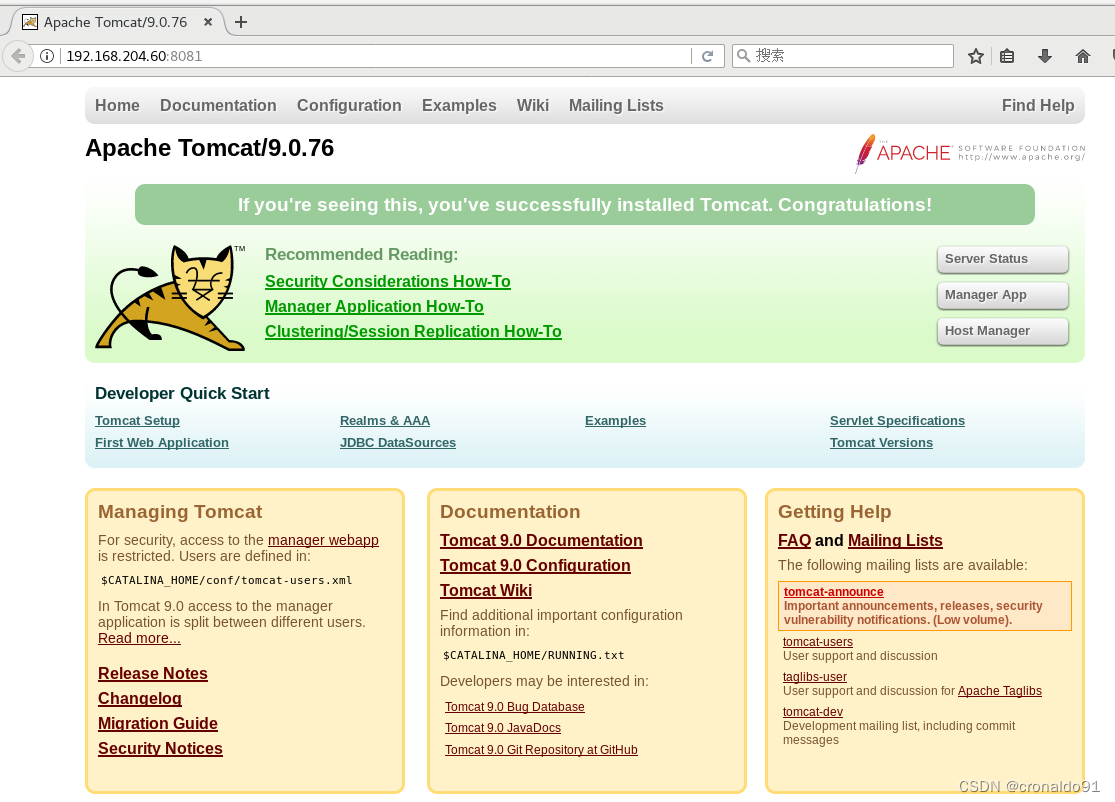Open the Tomcat 9.0 Documentation link

click(541, 540)
